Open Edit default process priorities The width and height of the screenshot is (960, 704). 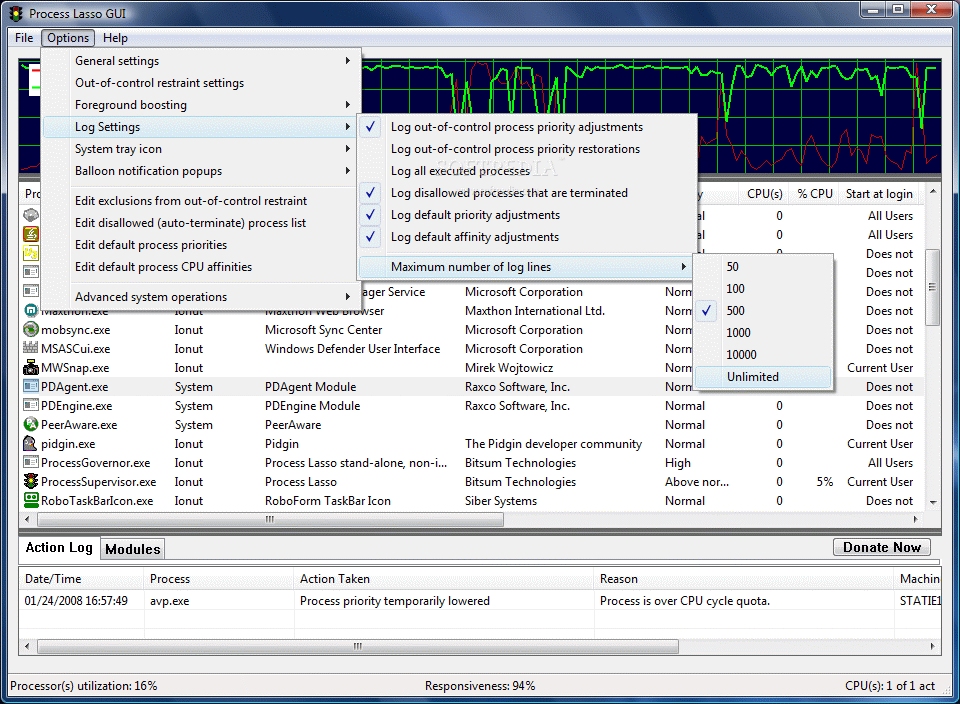coord(200,245)
